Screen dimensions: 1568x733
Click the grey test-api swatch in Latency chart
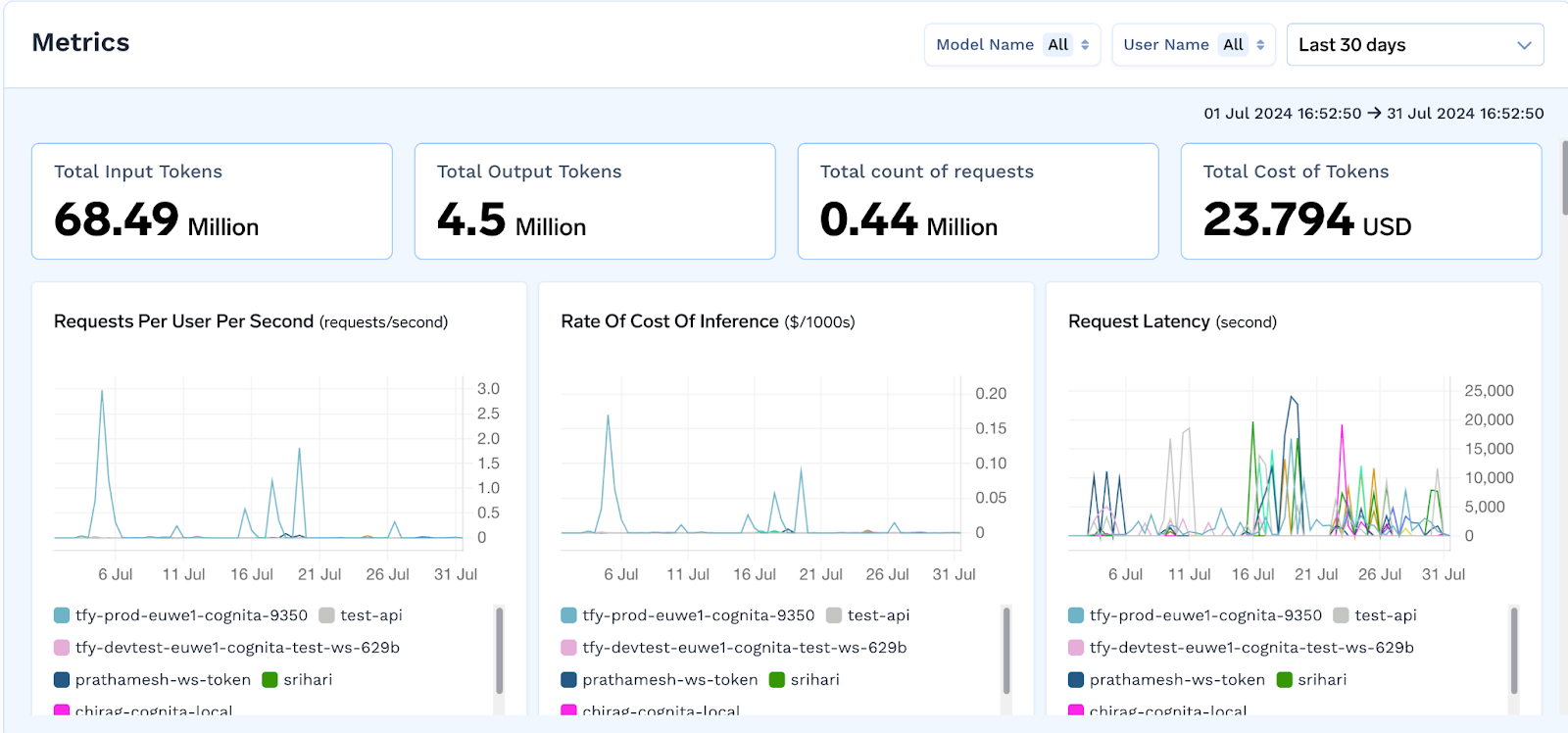coord(1341,615)
